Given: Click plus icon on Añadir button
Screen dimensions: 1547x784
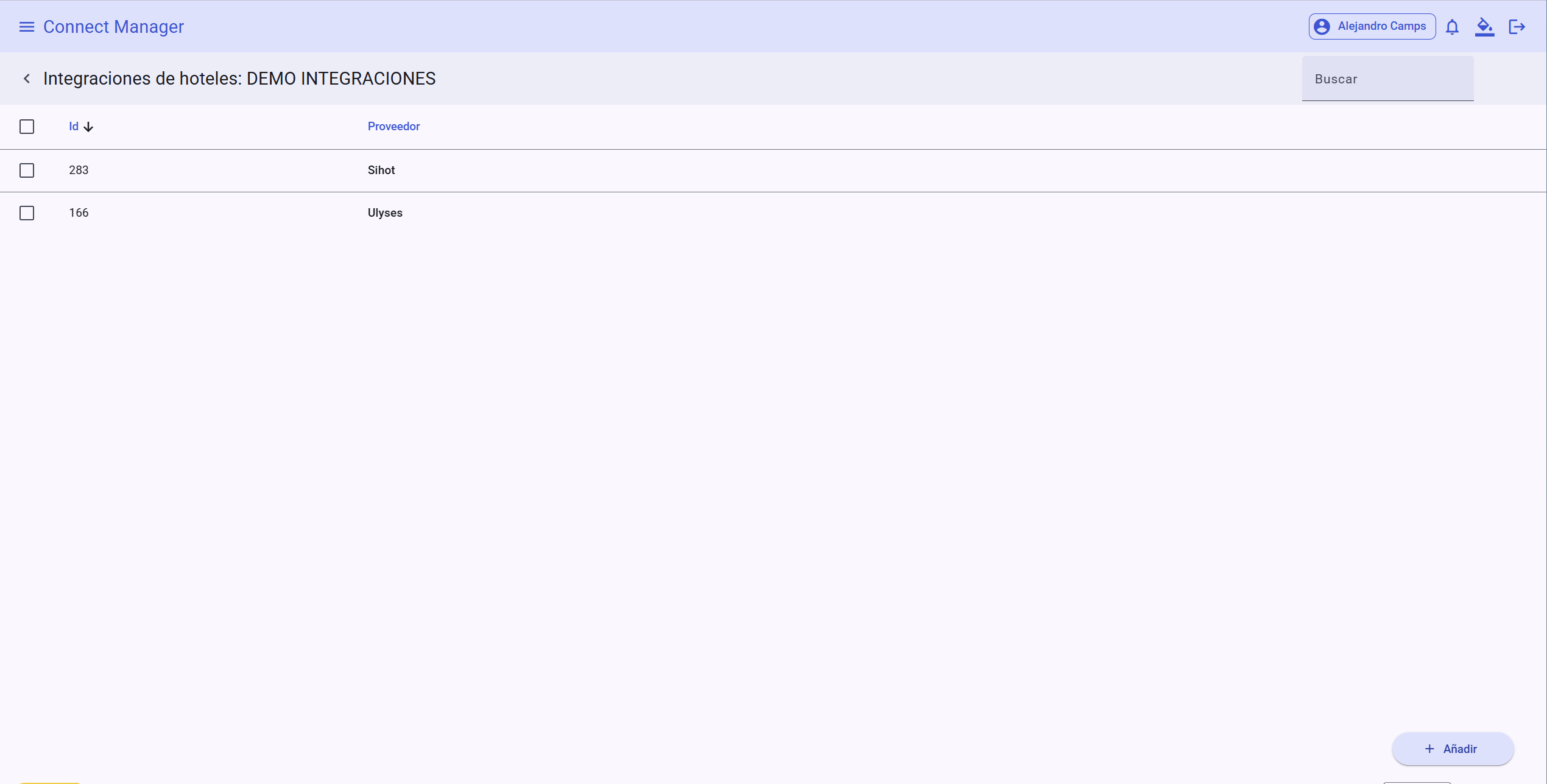Looking at the screenshot, I should (1429, 749).
